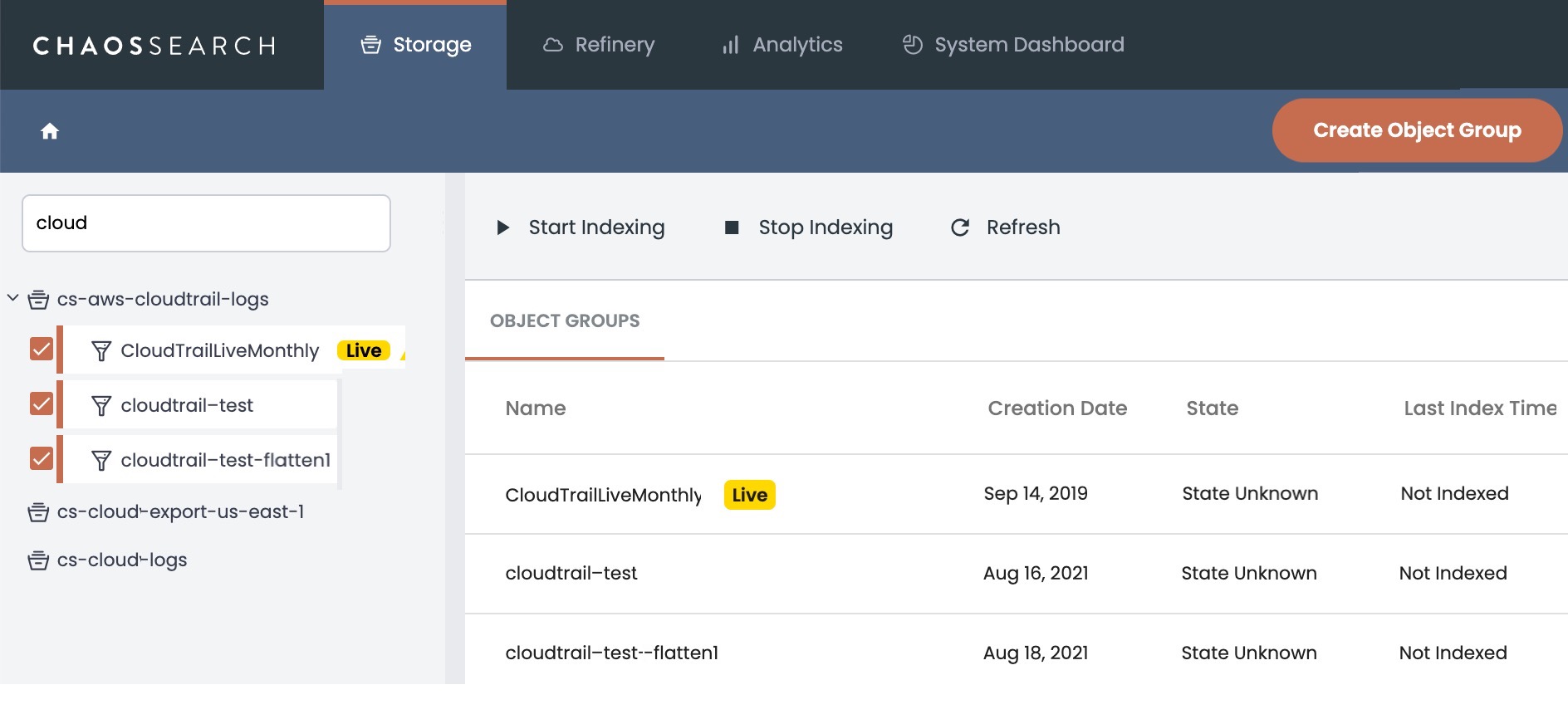
Task: Click the home icon in breadcrumb bar
Action: tap(50, 131)
